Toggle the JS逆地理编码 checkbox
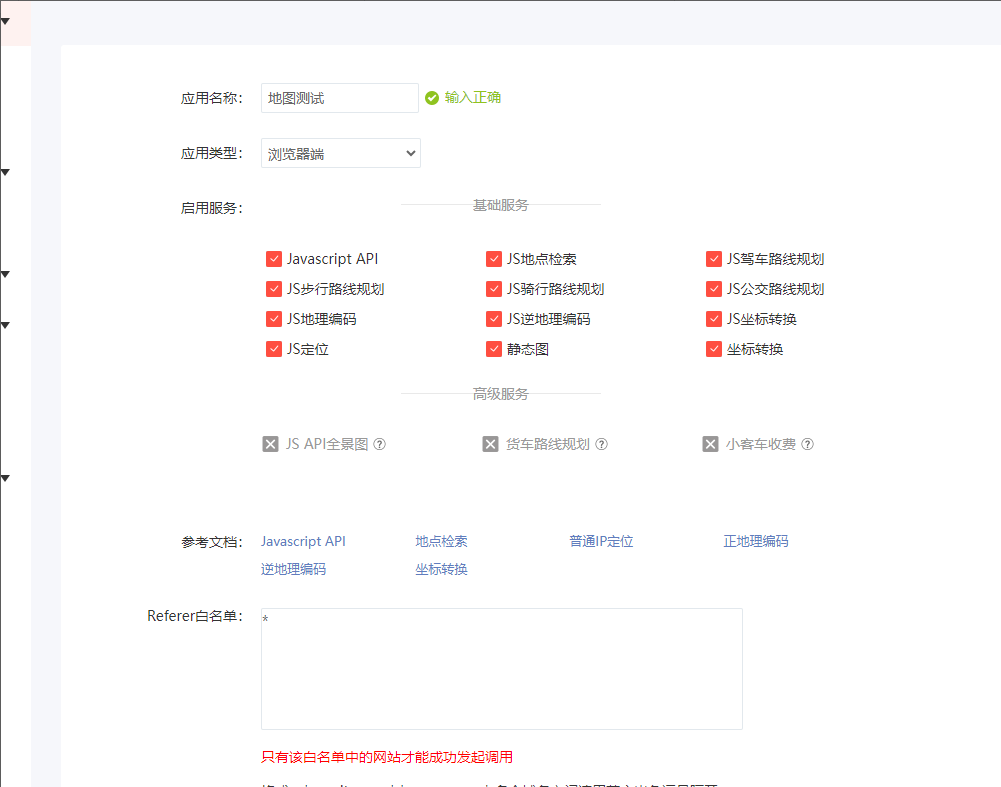Viewport: 1001px width, 787px height. point(494,319)
